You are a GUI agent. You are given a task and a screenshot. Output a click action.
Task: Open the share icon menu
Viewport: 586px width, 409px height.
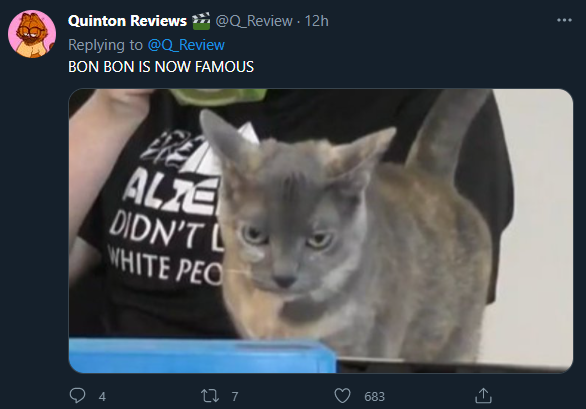(x=483, y=396)
